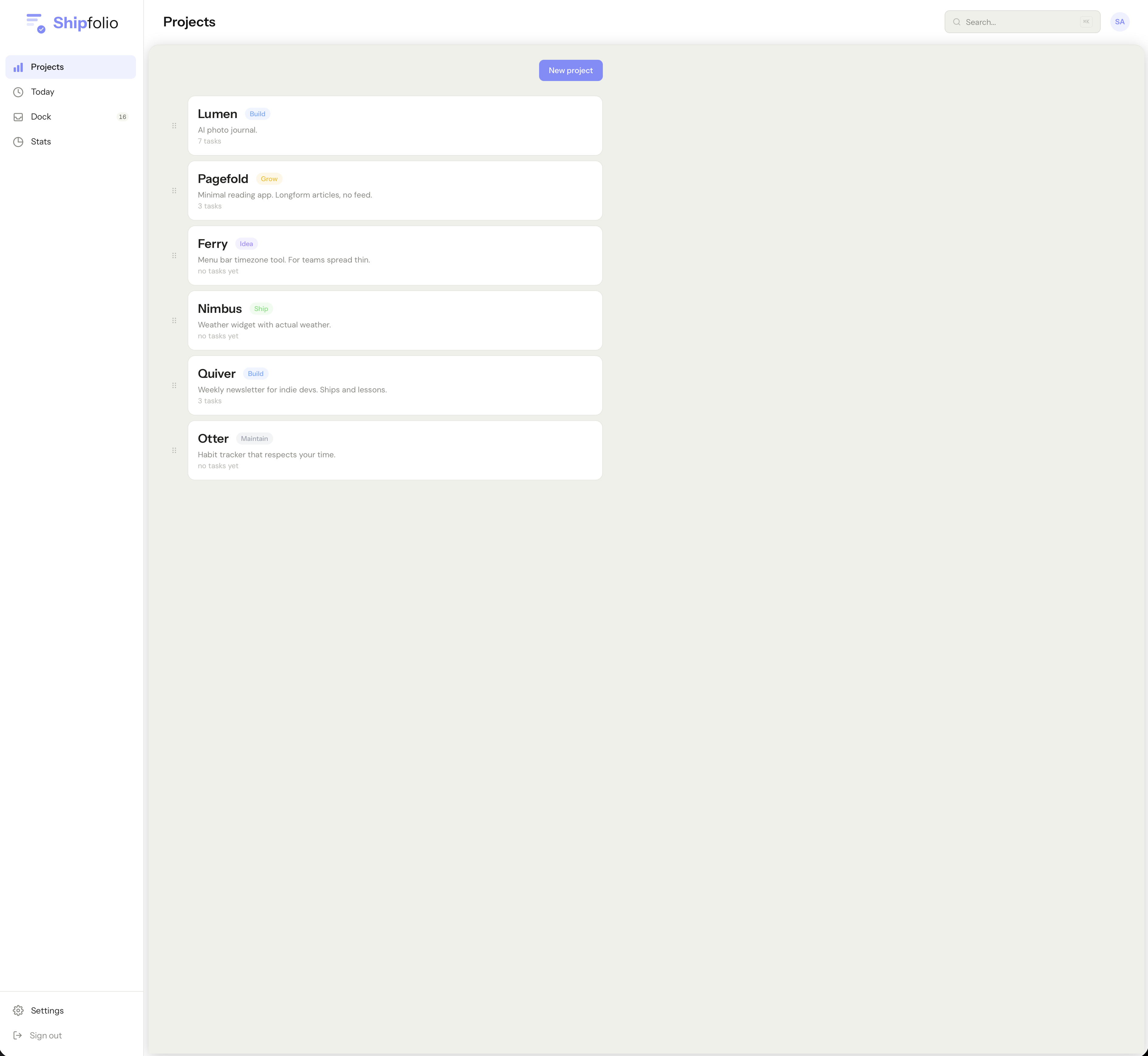Click the Sign out arrow icon
The height and width of the screenshot is (1056, 1148).
coord(18,1035)
